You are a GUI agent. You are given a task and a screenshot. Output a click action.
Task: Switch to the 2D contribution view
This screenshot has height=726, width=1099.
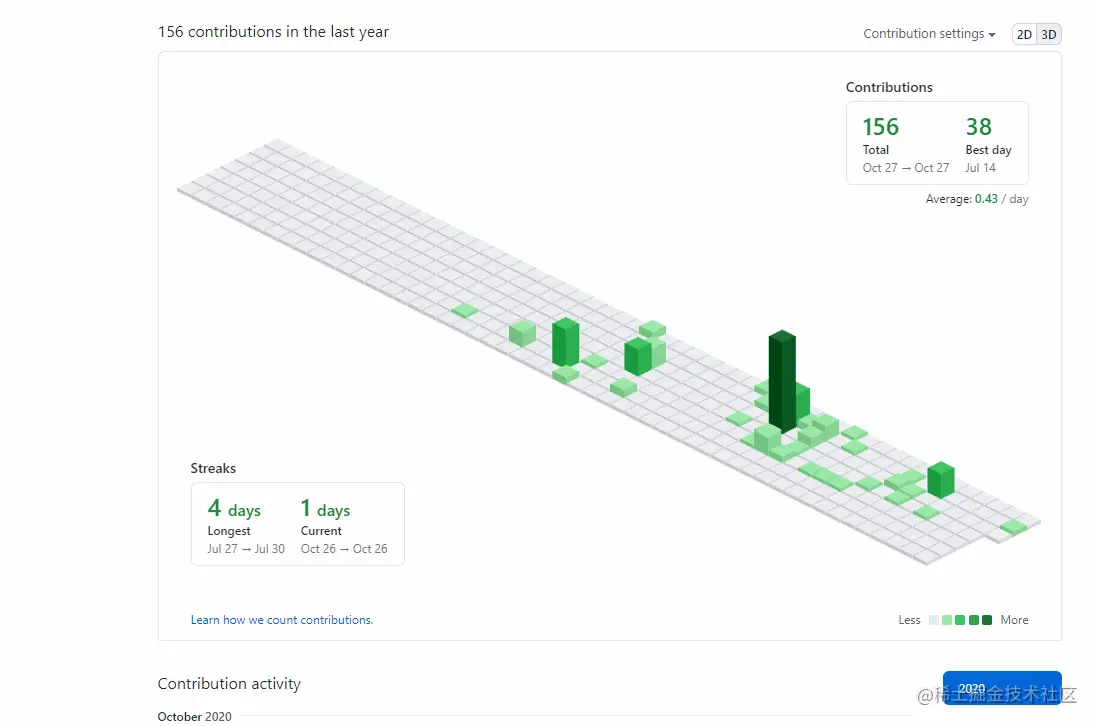1024,34
